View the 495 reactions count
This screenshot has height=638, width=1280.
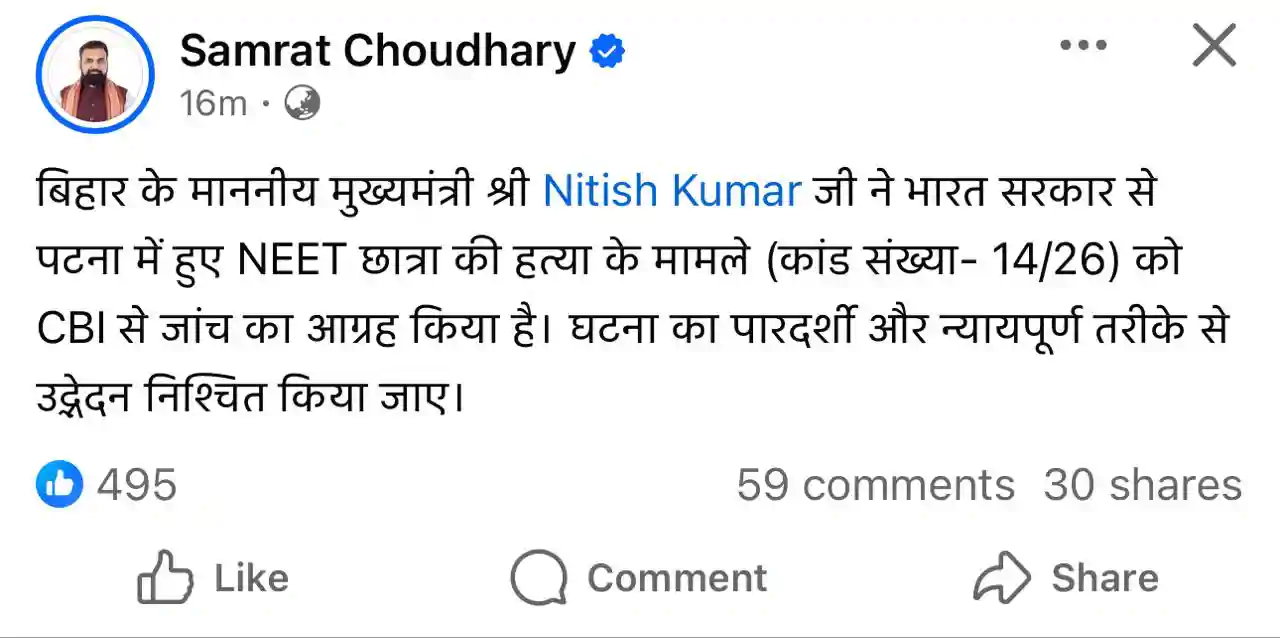point(136,485)
